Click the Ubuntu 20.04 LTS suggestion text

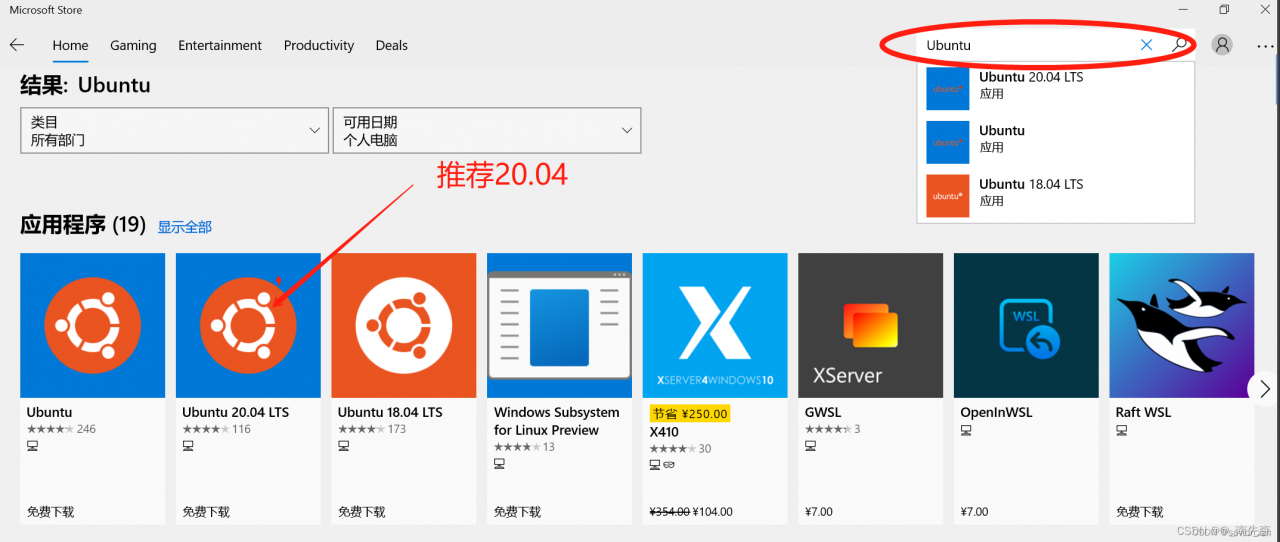(1031, 77)
